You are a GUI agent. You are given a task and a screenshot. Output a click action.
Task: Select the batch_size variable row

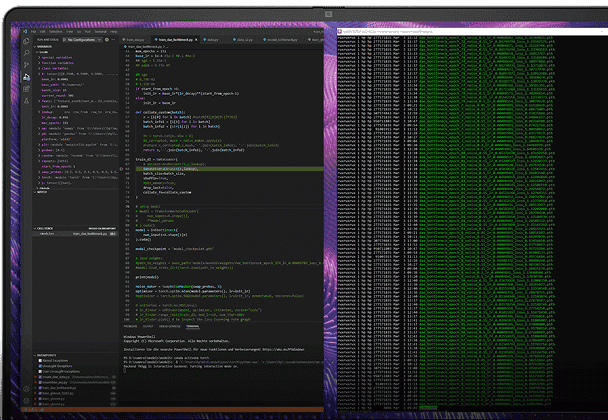(x=78, y=90)
